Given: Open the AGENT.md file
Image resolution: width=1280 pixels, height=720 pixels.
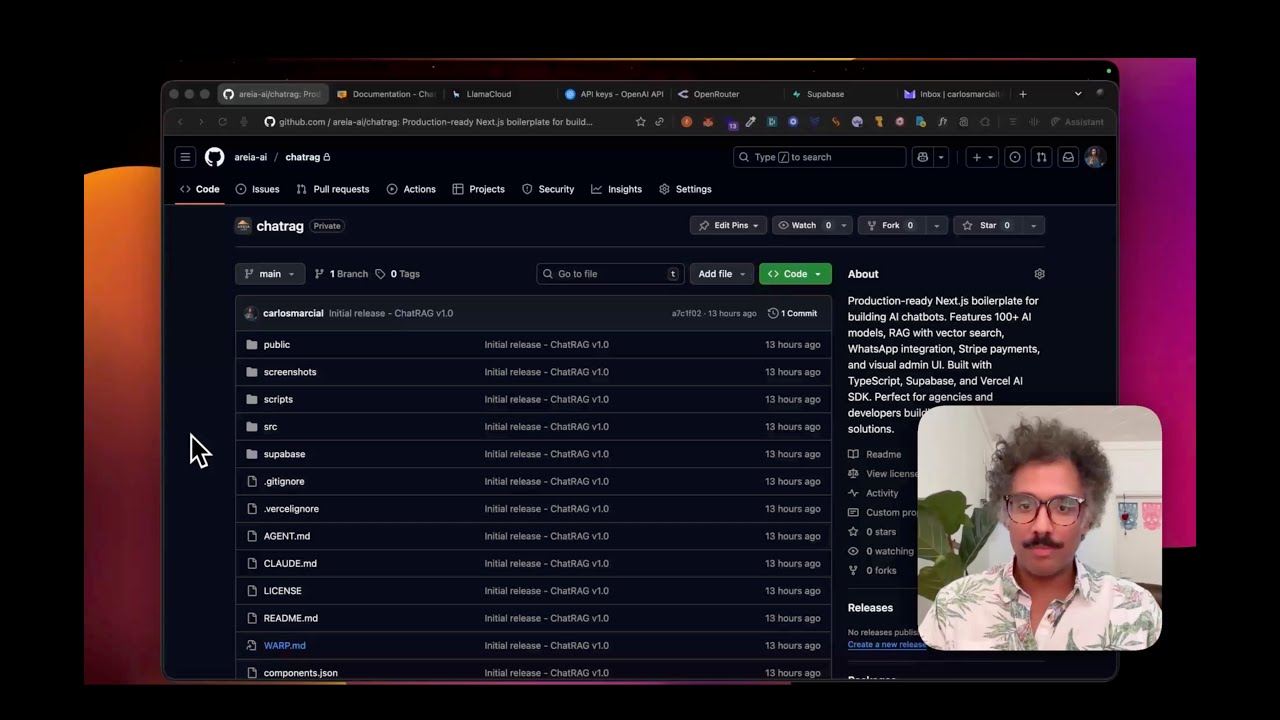Looking at the screenshot, I should pos(287,536).
